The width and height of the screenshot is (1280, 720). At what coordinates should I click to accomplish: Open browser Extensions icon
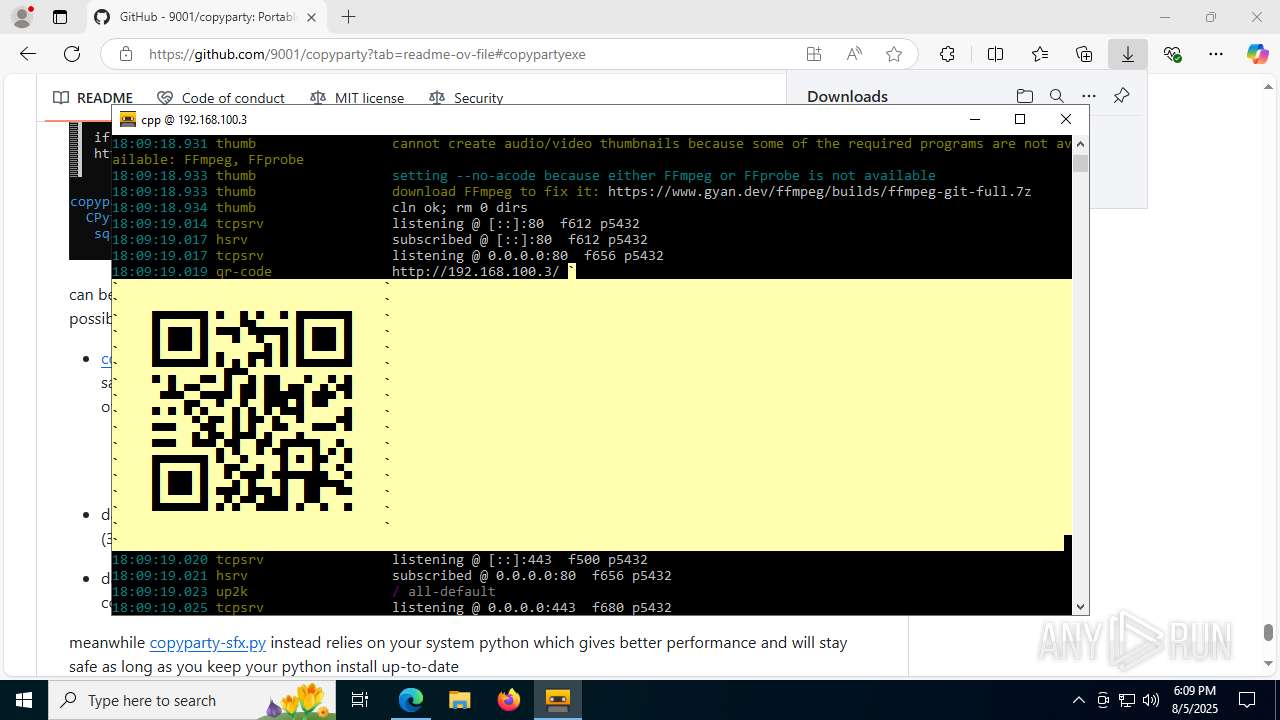pos(947,54)
